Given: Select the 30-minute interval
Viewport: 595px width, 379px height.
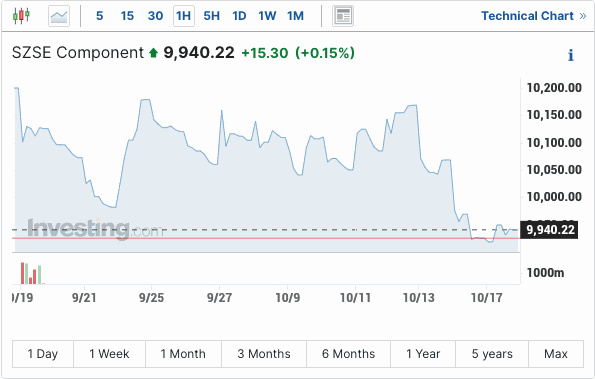Looking at the screenshot, I should pyautogui.click(x=155, y=16).
